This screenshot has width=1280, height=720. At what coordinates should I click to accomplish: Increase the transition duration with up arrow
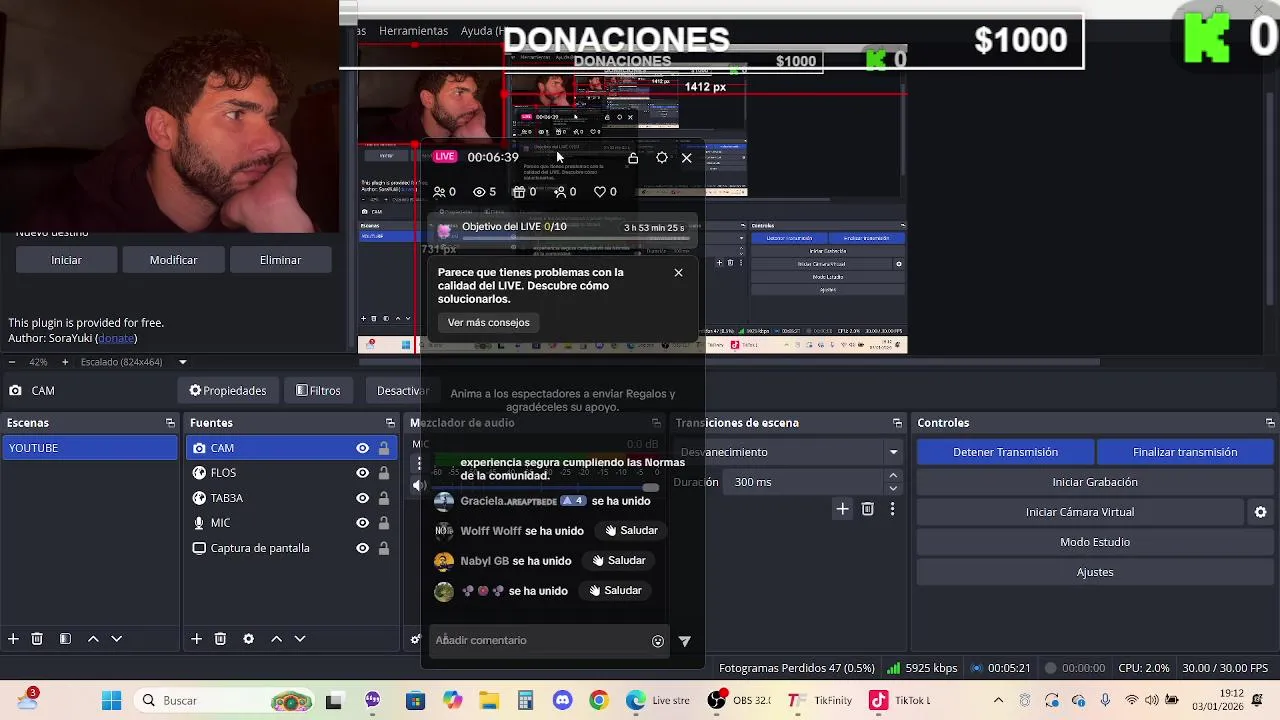tap(893, 476)
